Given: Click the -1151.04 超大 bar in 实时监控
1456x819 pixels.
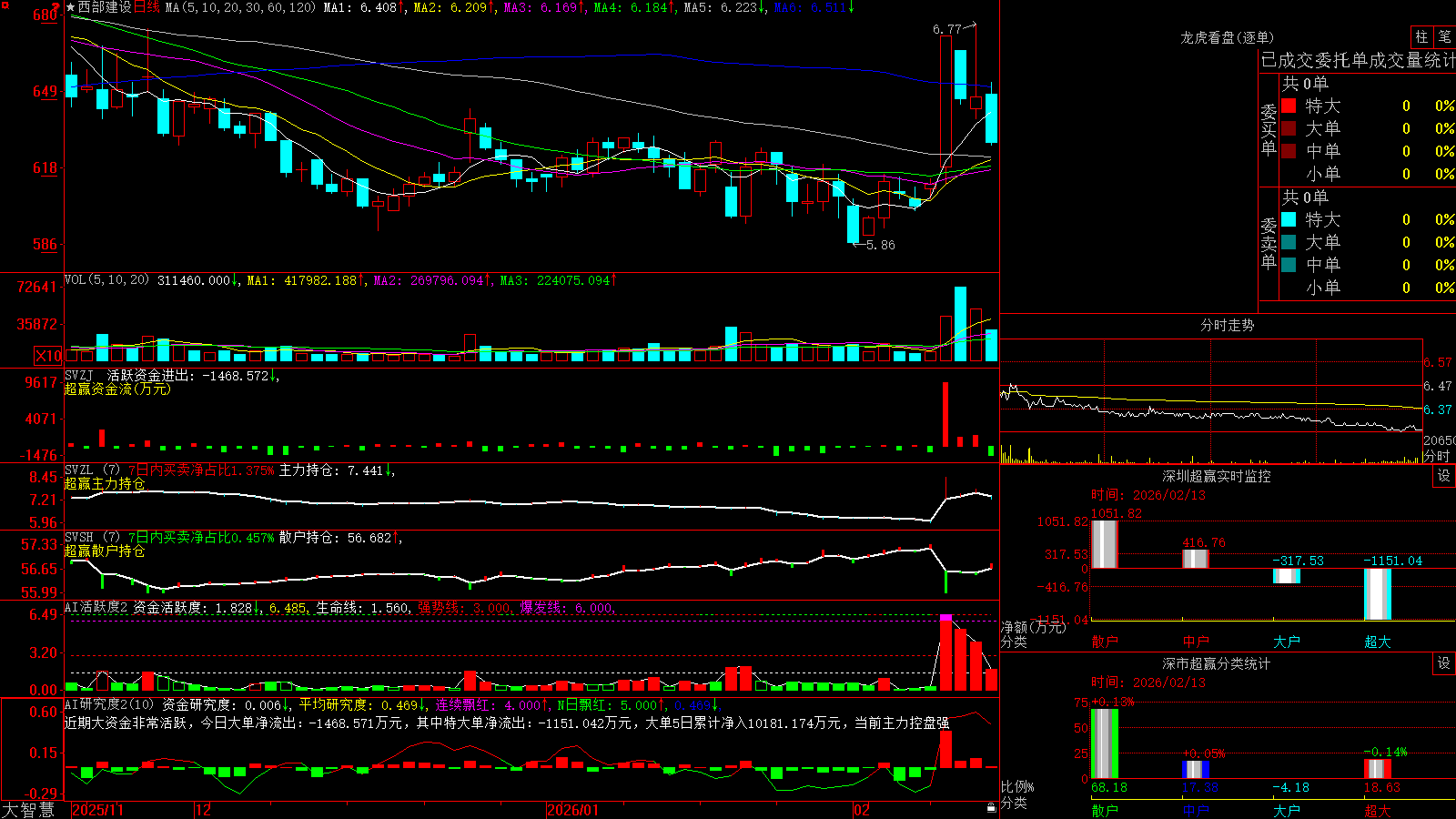Looking at the screenshot, I should click(x=1377, y=594).
